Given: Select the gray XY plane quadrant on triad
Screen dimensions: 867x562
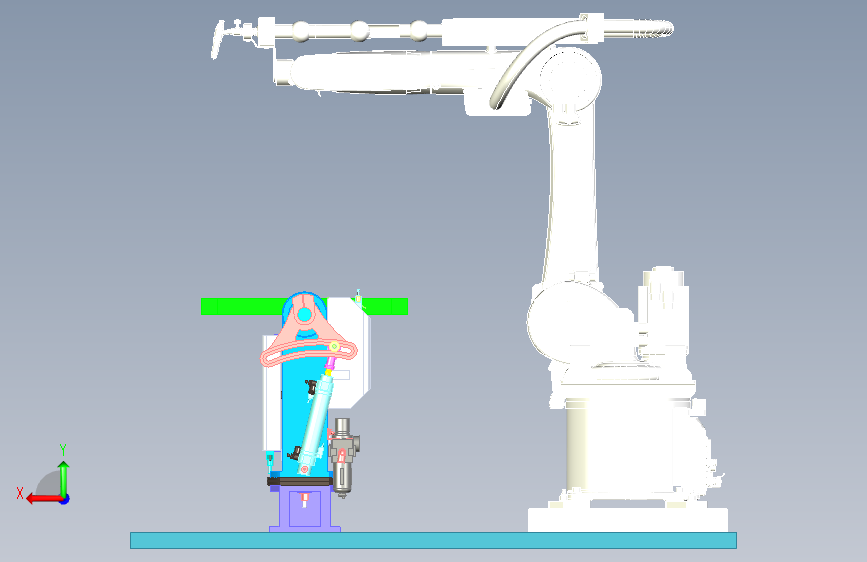Looking at the screenshot, I should tap(49, 483).
